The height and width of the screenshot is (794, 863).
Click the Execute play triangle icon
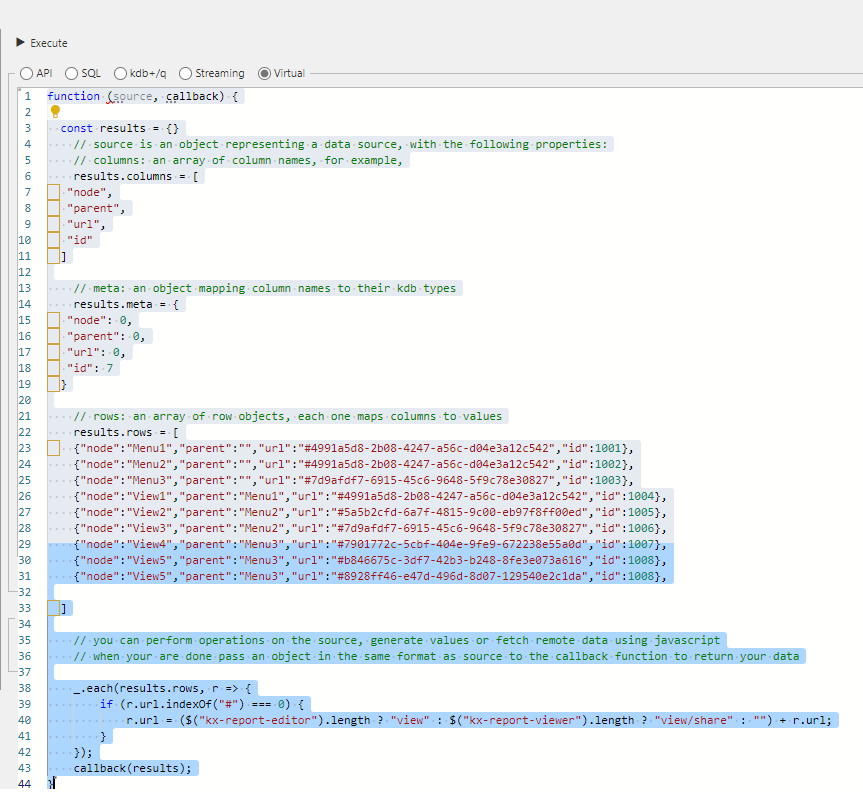coord(21,43)
